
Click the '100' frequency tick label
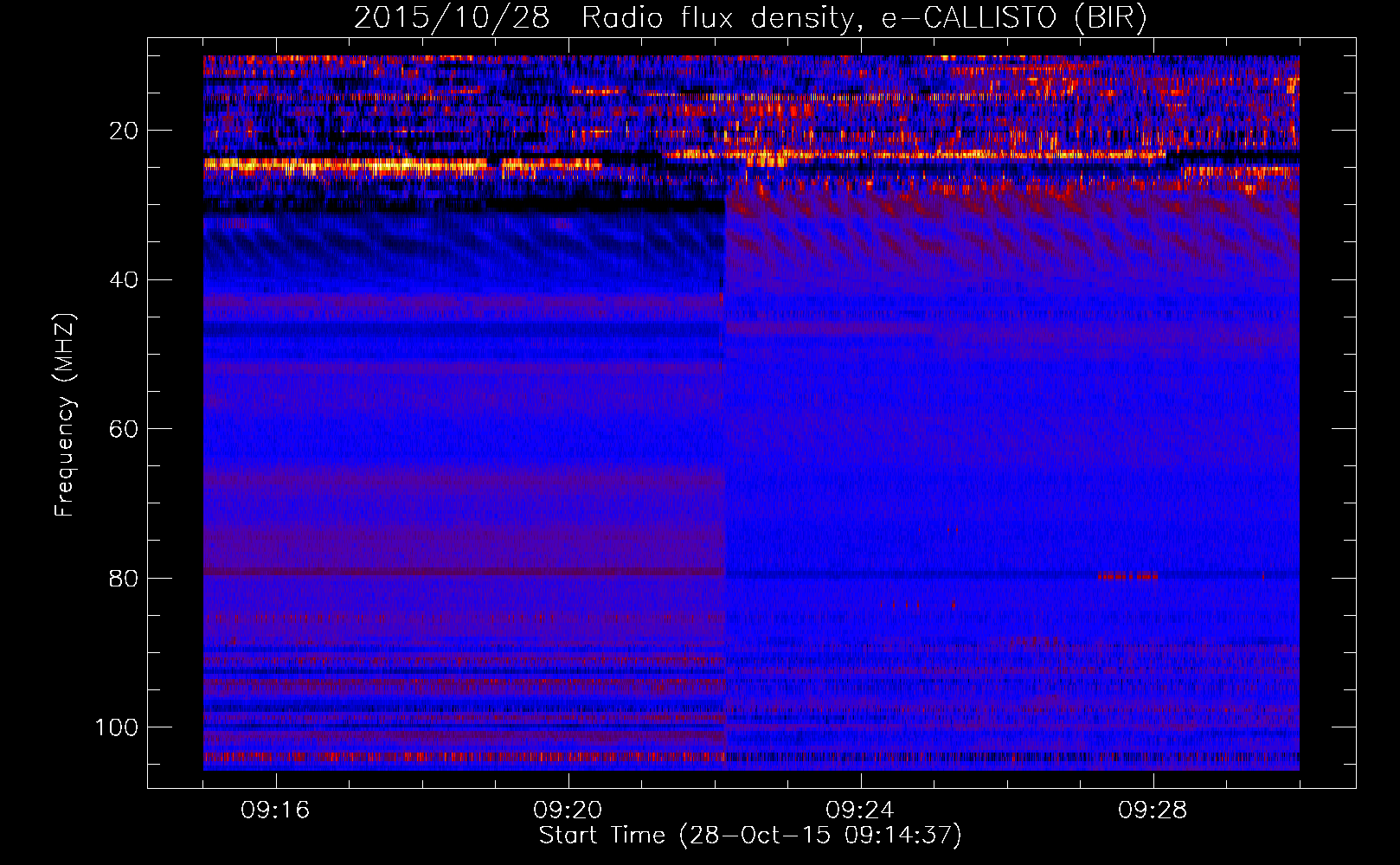(117, 727)
